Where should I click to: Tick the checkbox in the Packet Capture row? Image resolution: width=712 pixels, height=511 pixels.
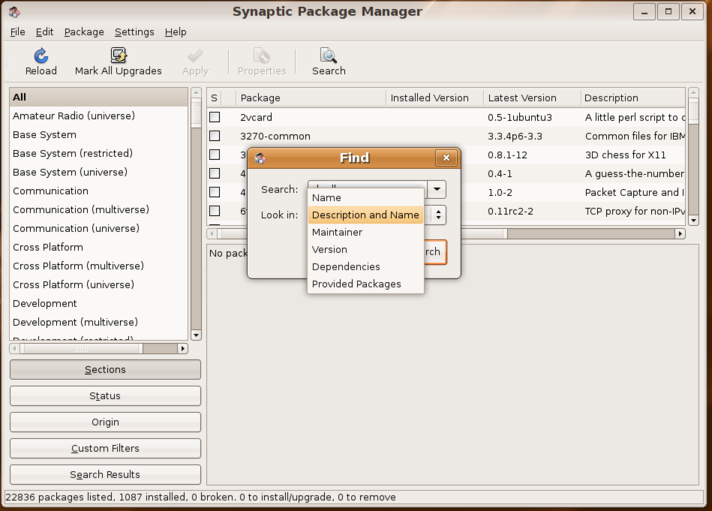pos(214,192)
